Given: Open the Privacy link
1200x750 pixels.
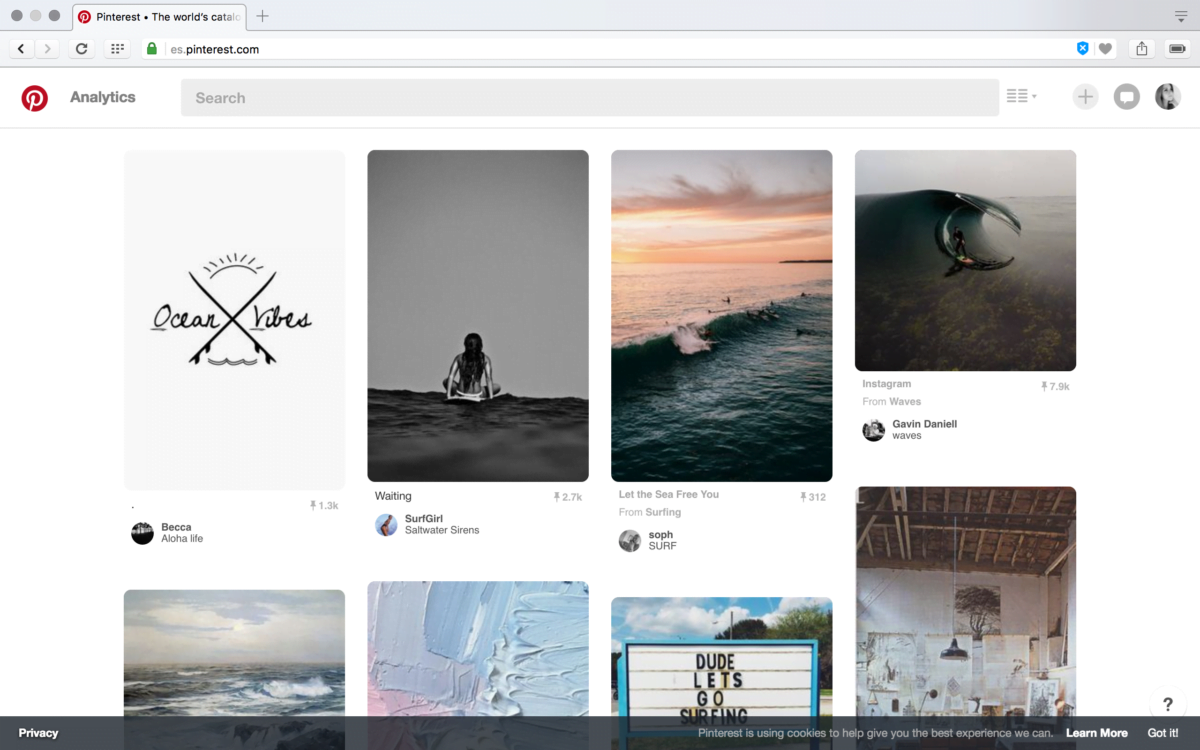Looking at the screenshot, I should [x=39, y=733].
